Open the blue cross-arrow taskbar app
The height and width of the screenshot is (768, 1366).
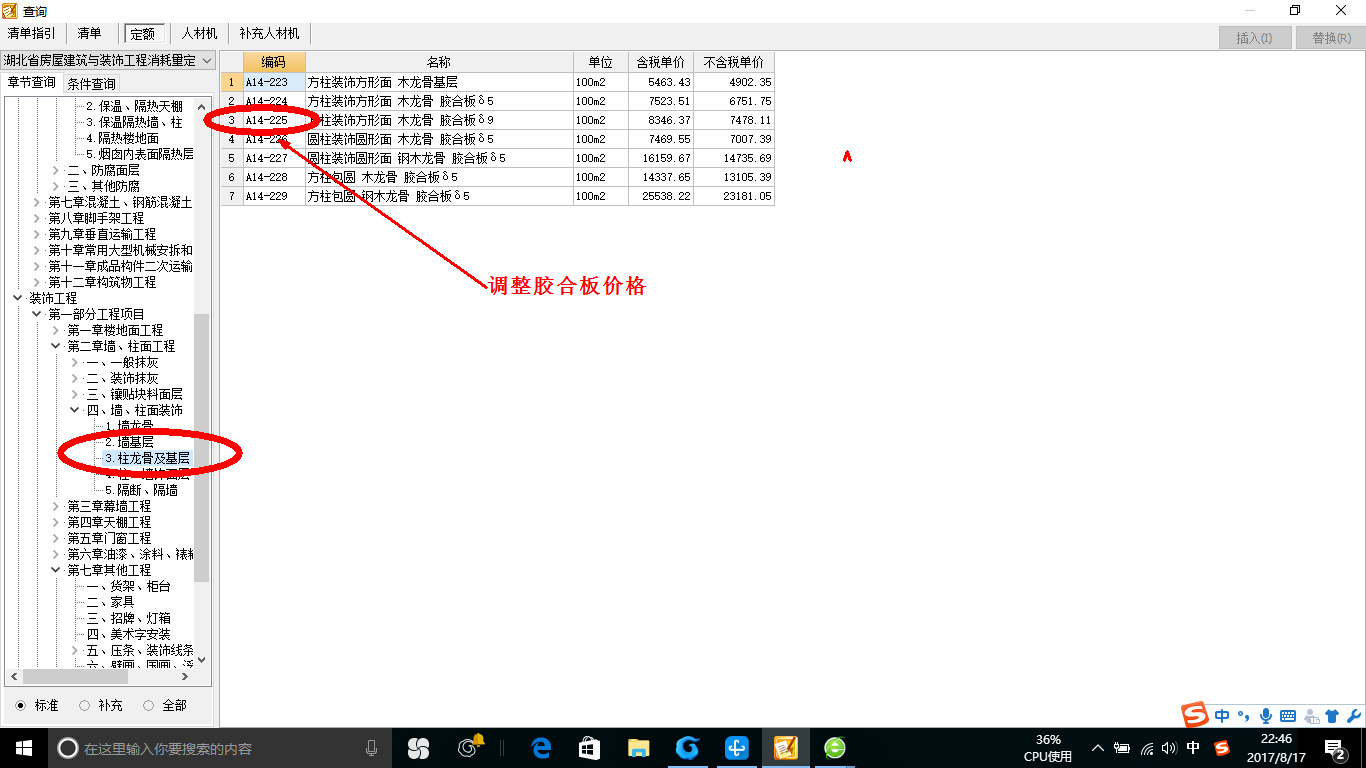click(x=736, y=748)
